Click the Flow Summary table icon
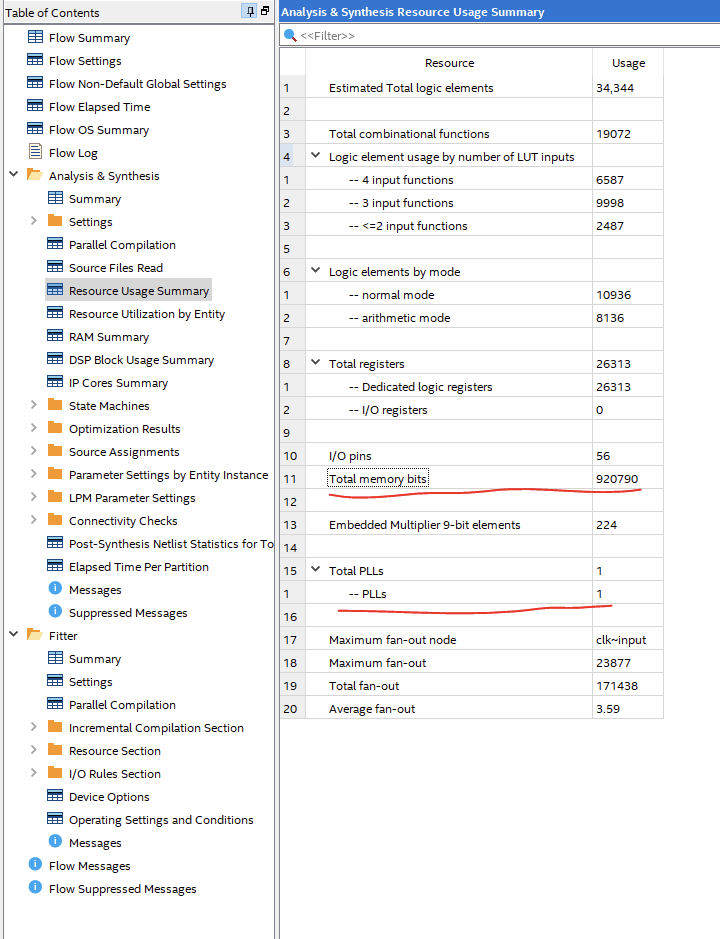This screenshot has height=939, width=720. (35, 38)
